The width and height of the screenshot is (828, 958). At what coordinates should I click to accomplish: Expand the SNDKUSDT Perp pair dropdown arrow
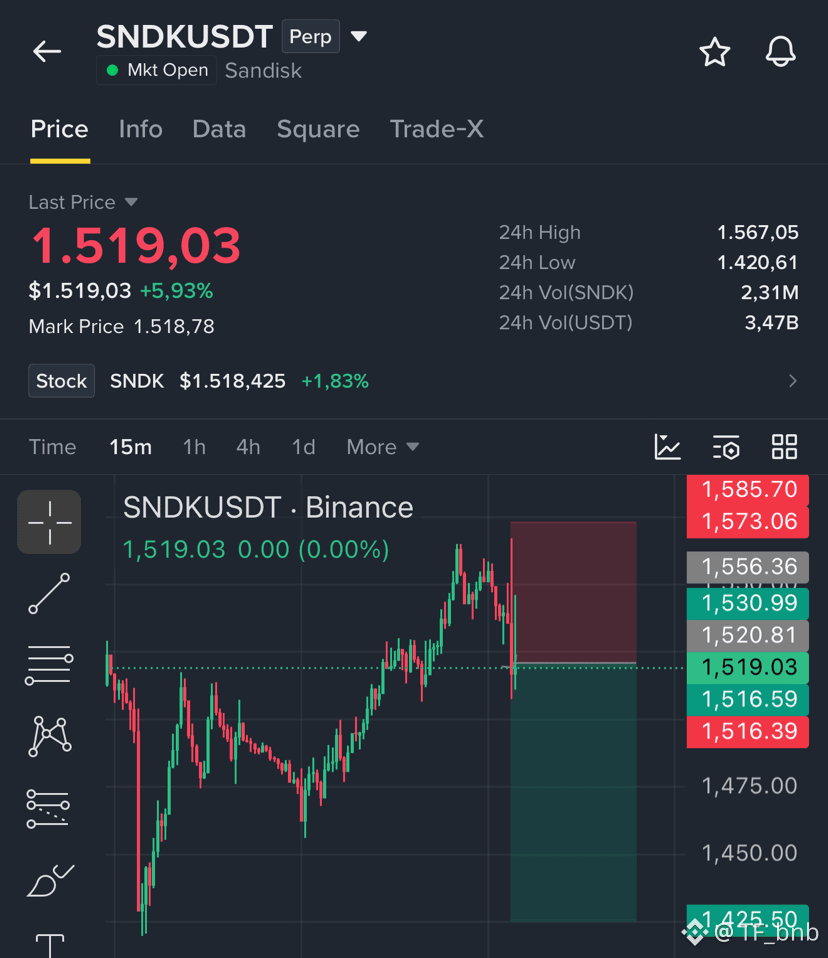(x=359, y=37)
